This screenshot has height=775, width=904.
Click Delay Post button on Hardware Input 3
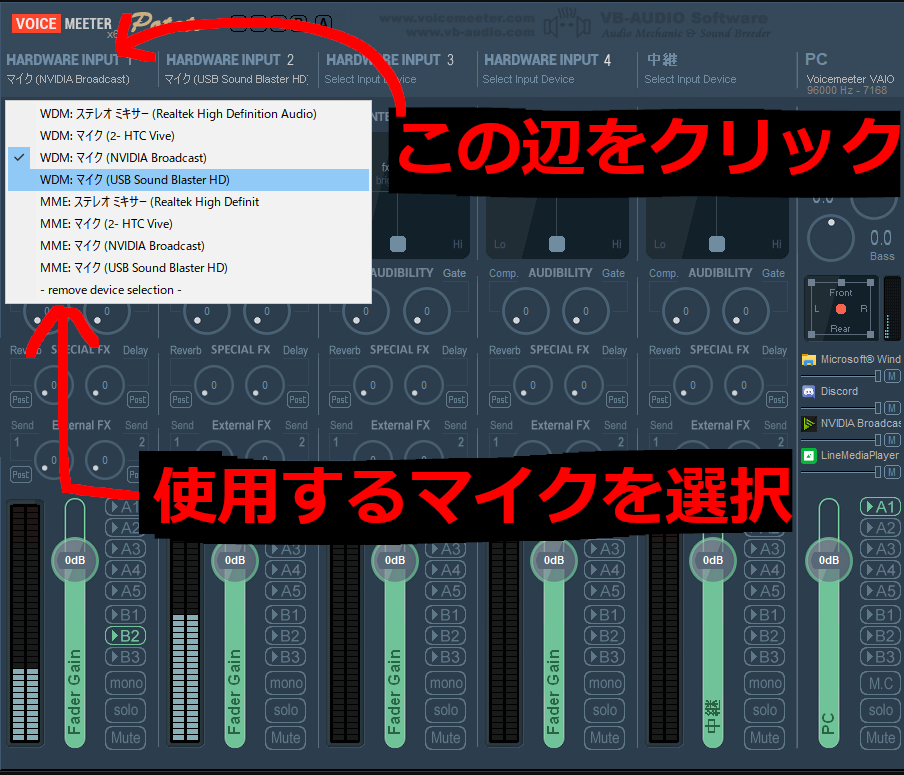point(457,400)
